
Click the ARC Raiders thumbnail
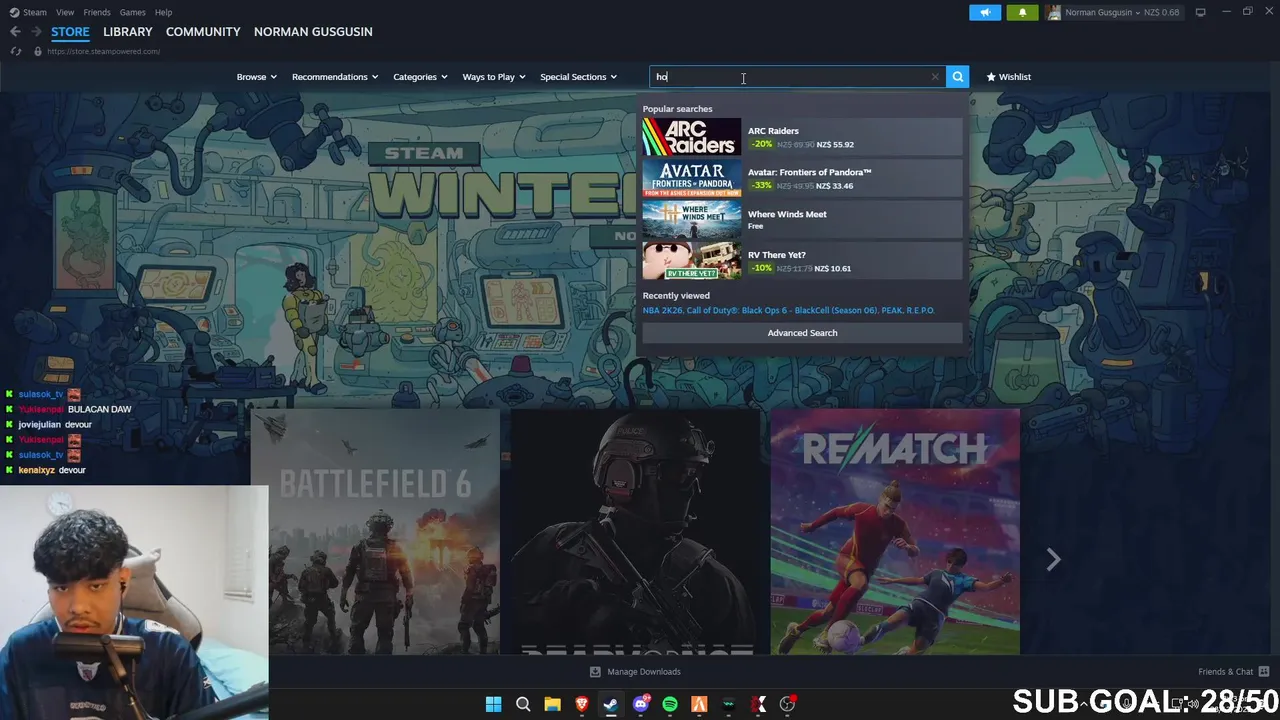click(x=692, y=137)
